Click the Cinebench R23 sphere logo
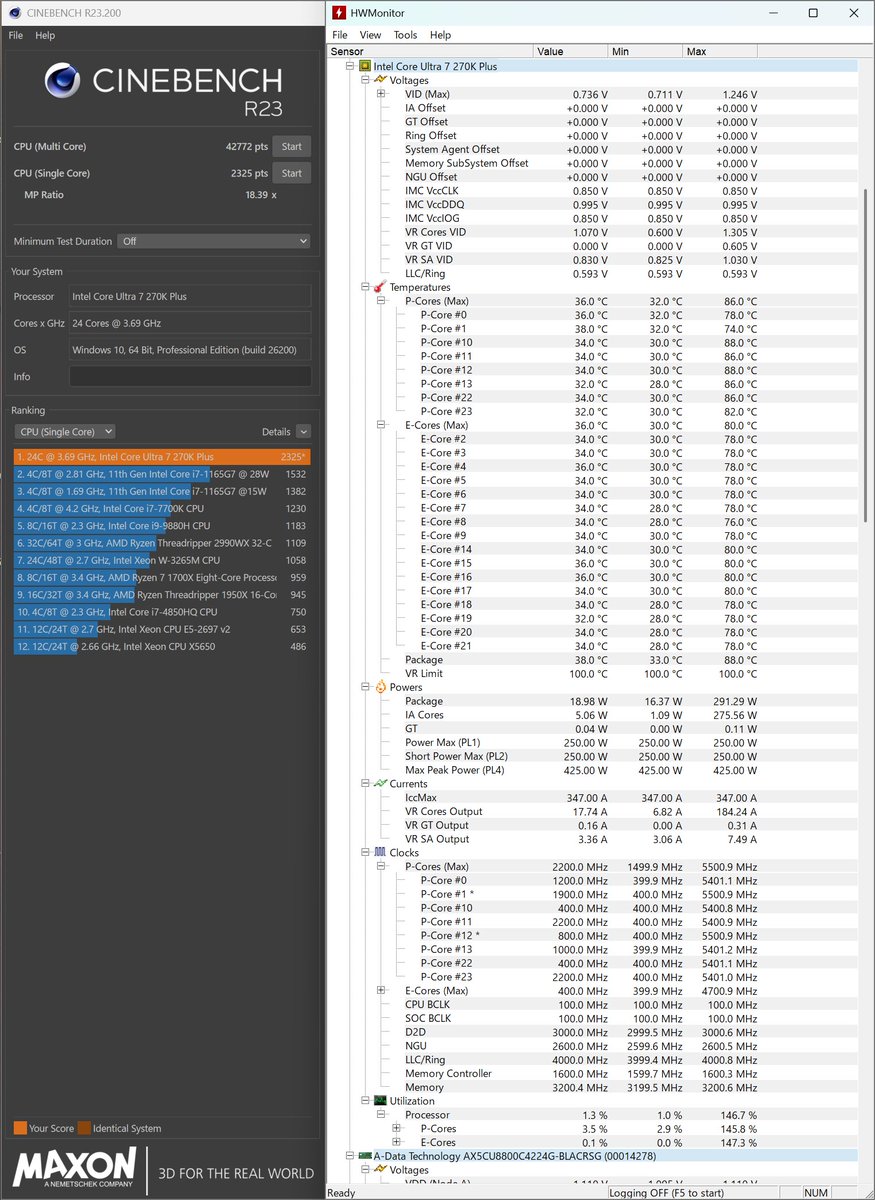 pos(63,81)
